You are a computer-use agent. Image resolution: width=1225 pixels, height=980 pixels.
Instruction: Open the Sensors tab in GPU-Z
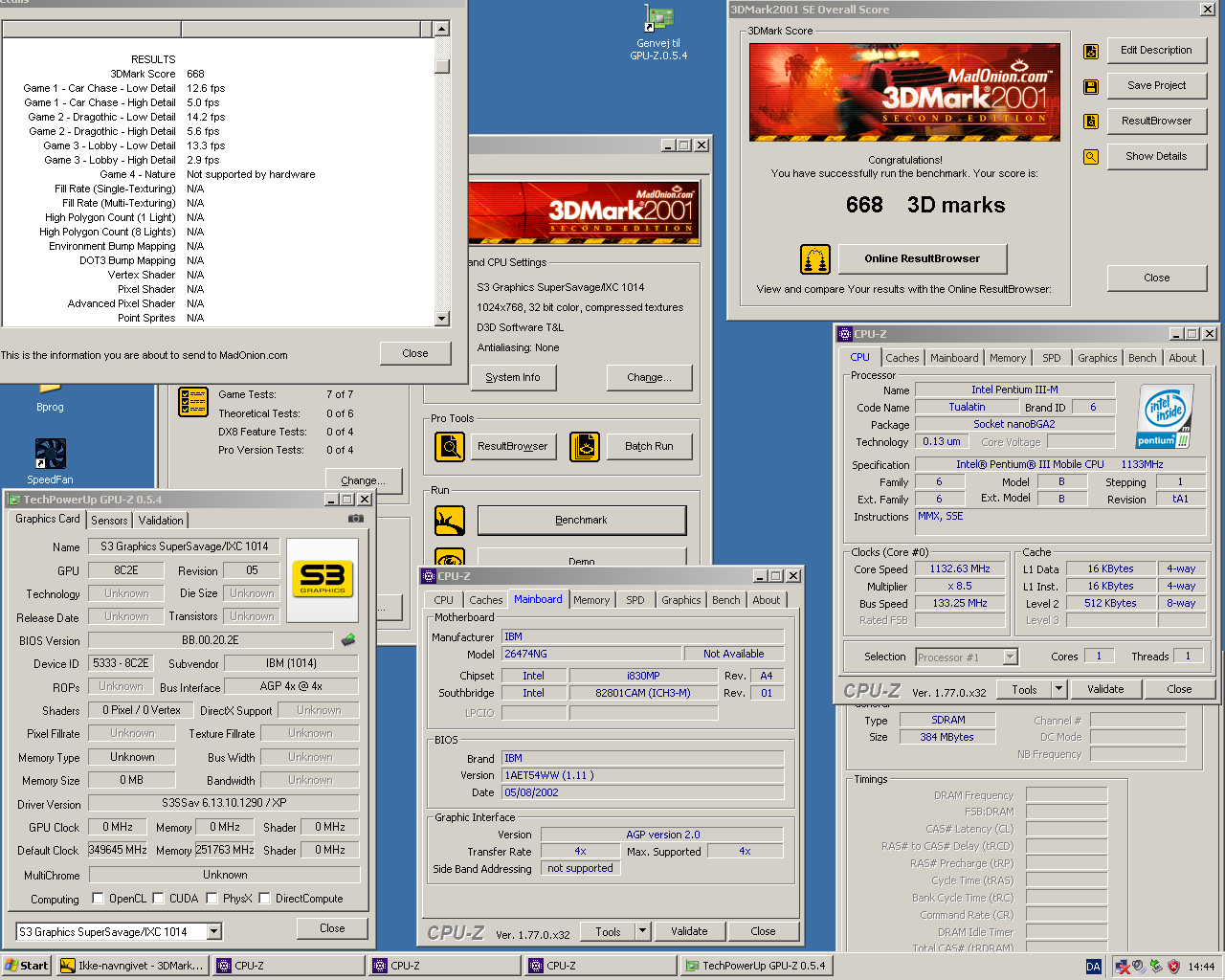coord(109,521)
